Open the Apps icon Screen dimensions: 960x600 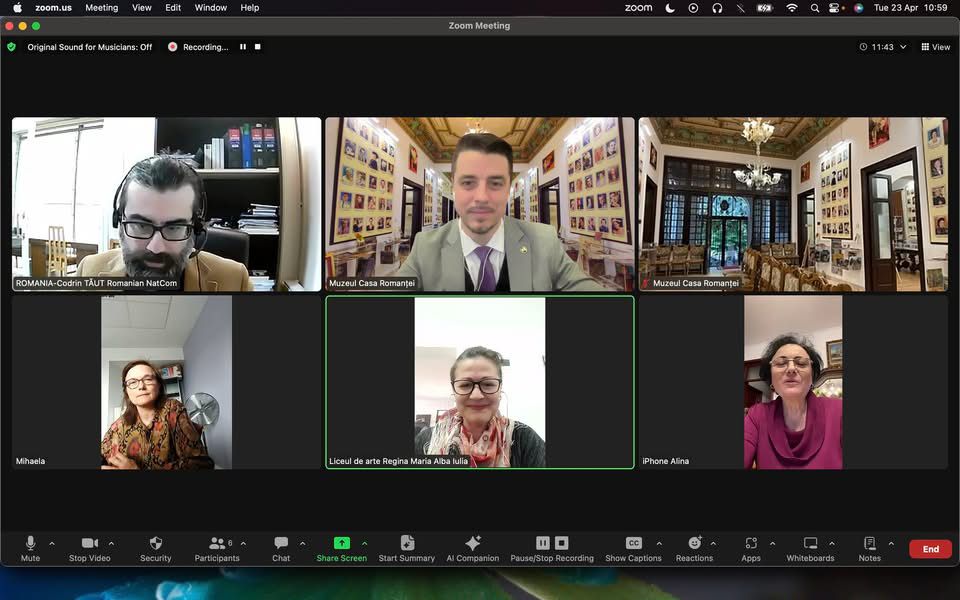click(751, 543)
